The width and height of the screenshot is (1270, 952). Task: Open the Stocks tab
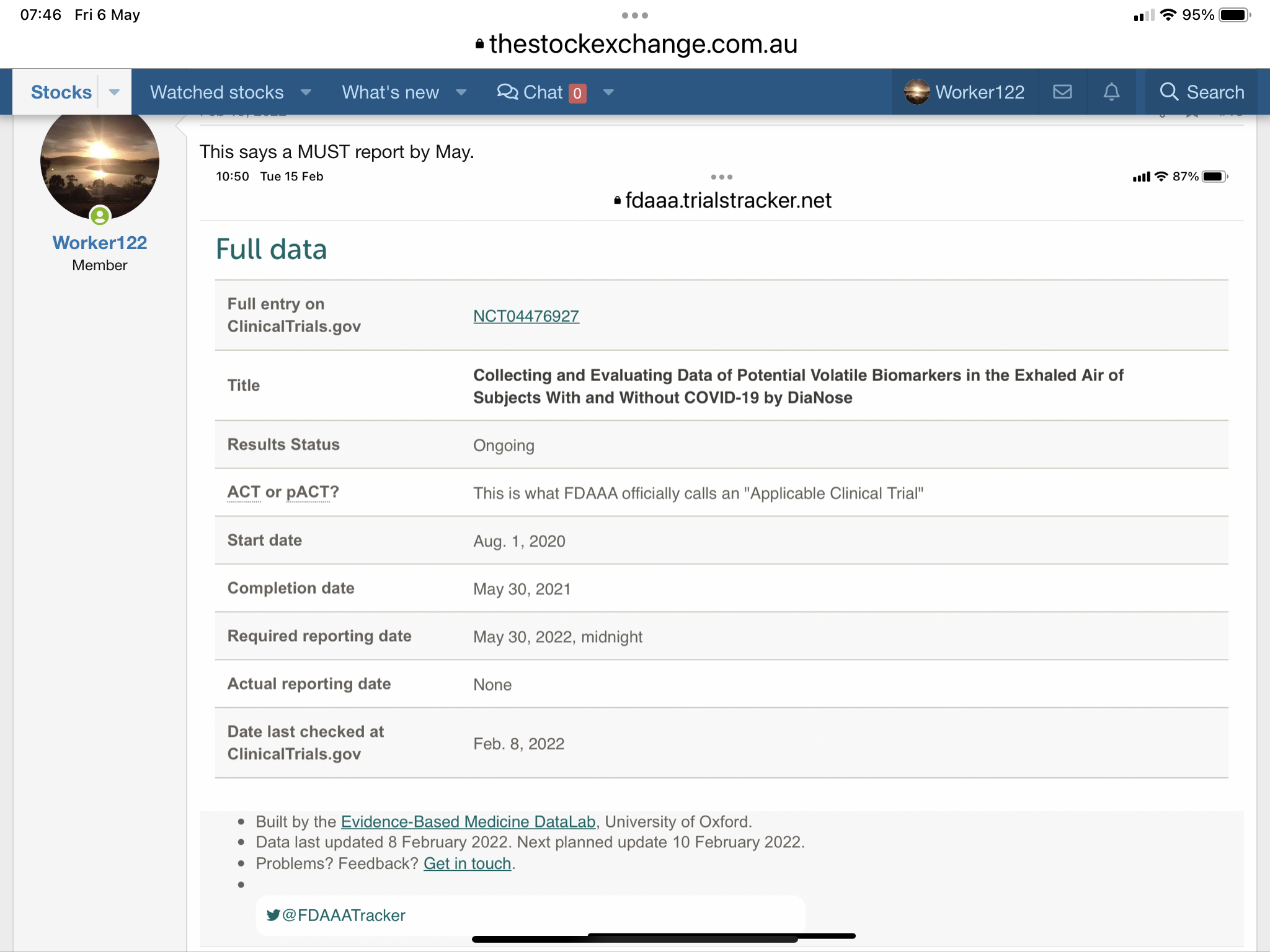coord(61,92)
